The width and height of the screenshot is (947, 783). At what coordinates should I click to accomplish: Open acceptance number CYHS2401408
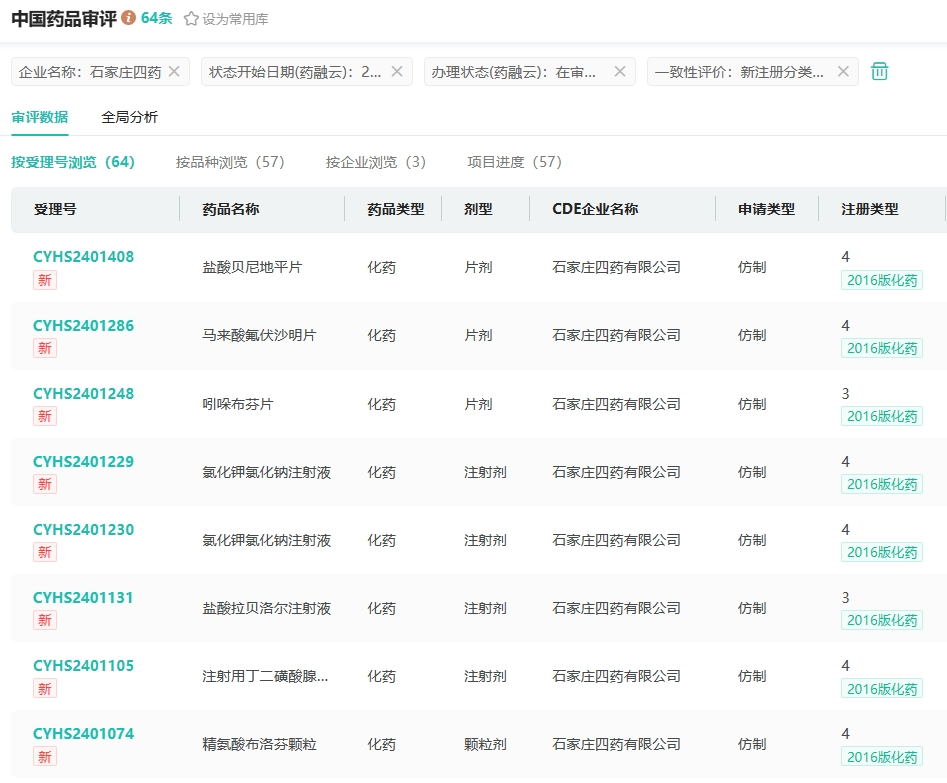83,257
